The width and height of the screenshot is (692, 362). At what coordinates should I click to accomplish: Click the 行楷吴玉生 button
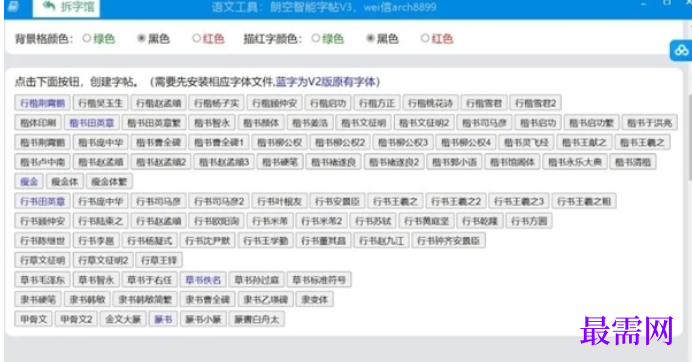tap(100, 103)
